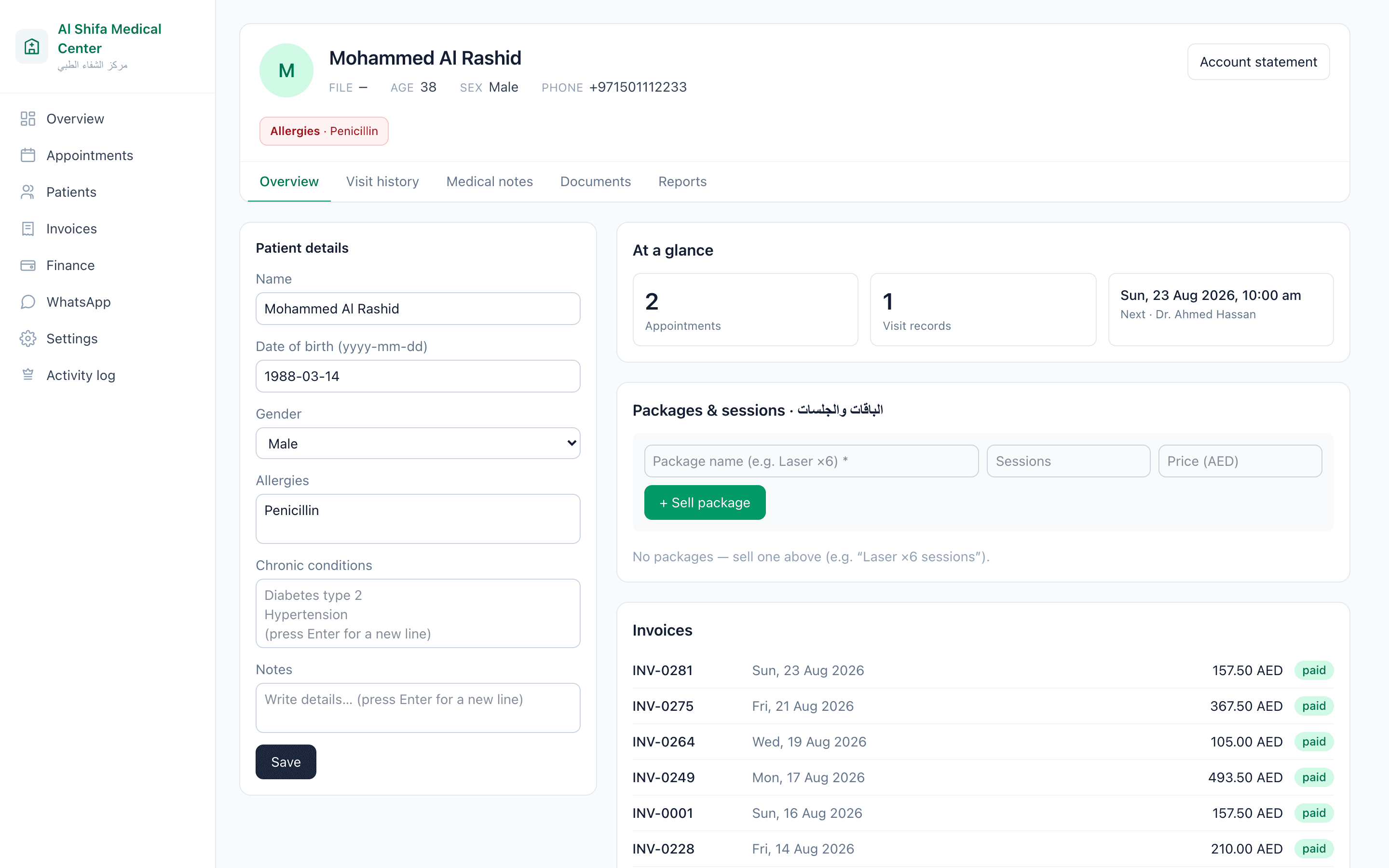The height and width of the screenshot is (868, 1389).
Task: Click the Patients people icon
Action: click(x=27, y=192)
